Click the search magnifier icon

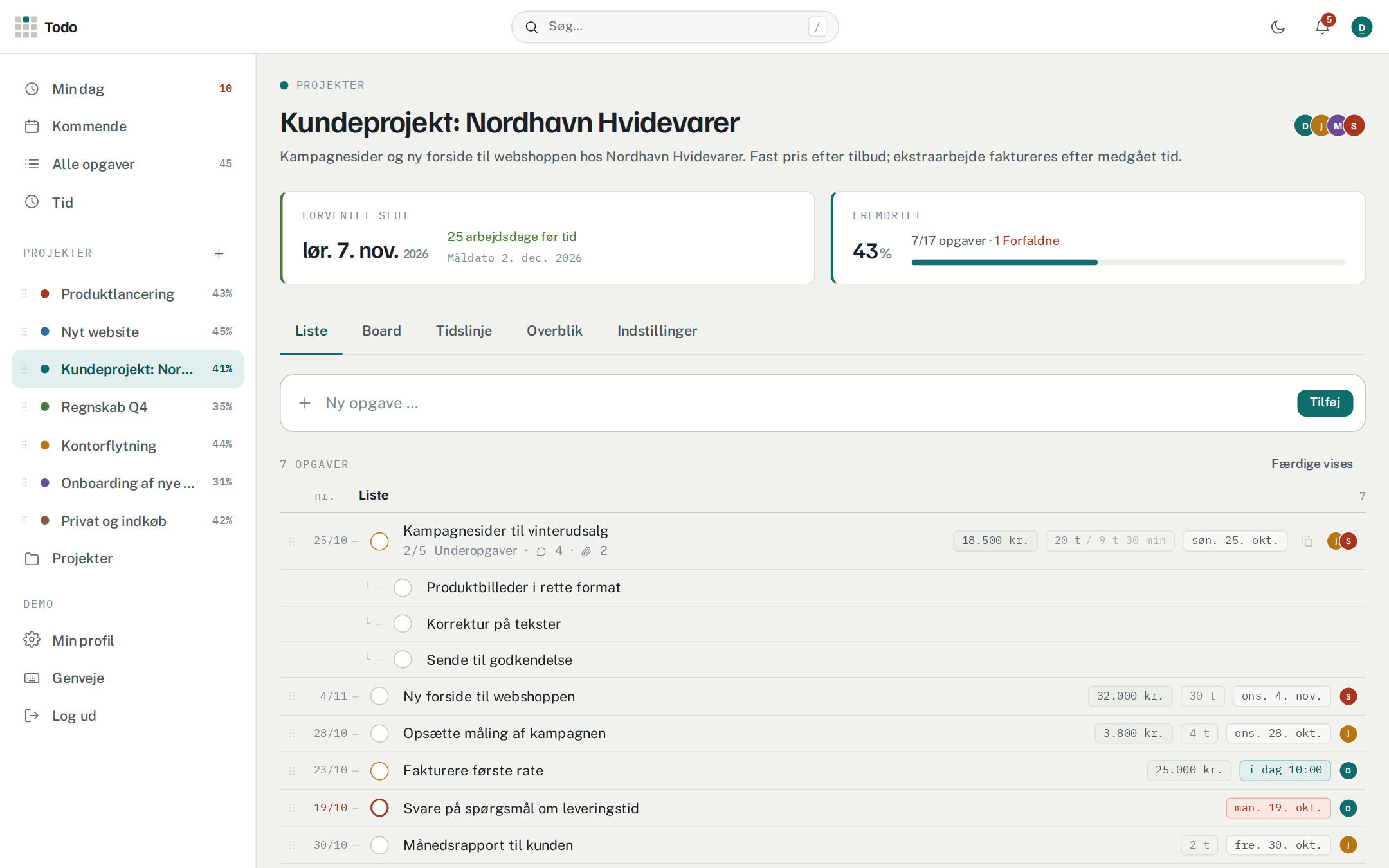531,27
